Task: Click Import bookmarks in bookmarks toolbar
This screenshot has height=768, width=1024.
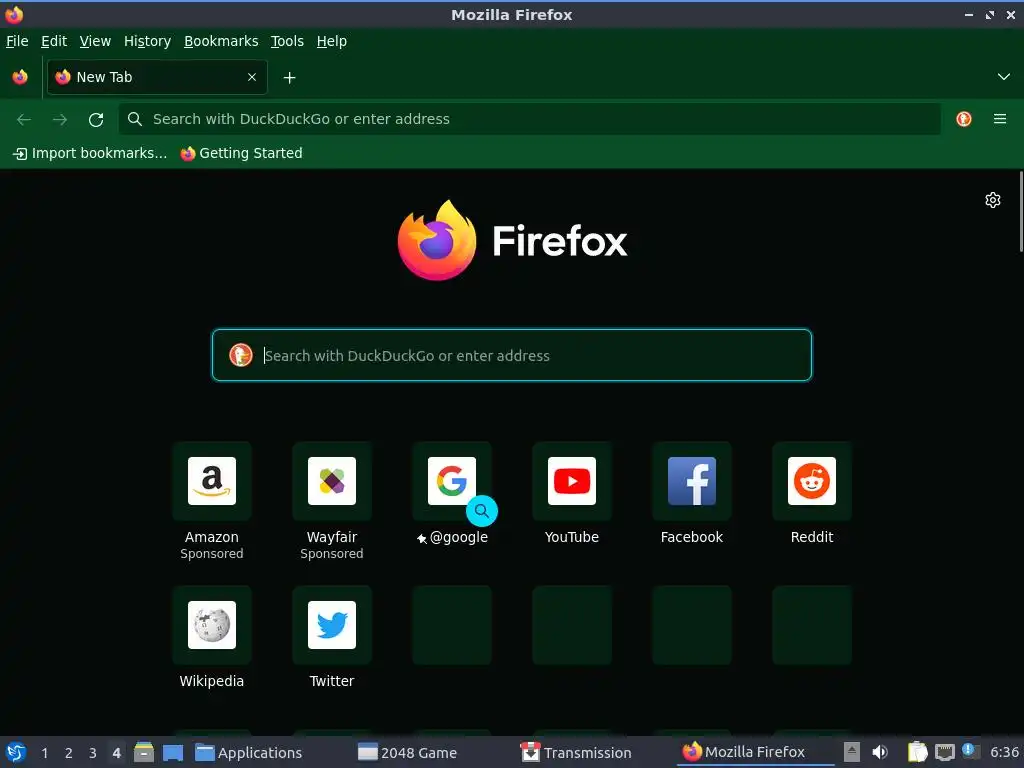Action: (x=90, y=153)
